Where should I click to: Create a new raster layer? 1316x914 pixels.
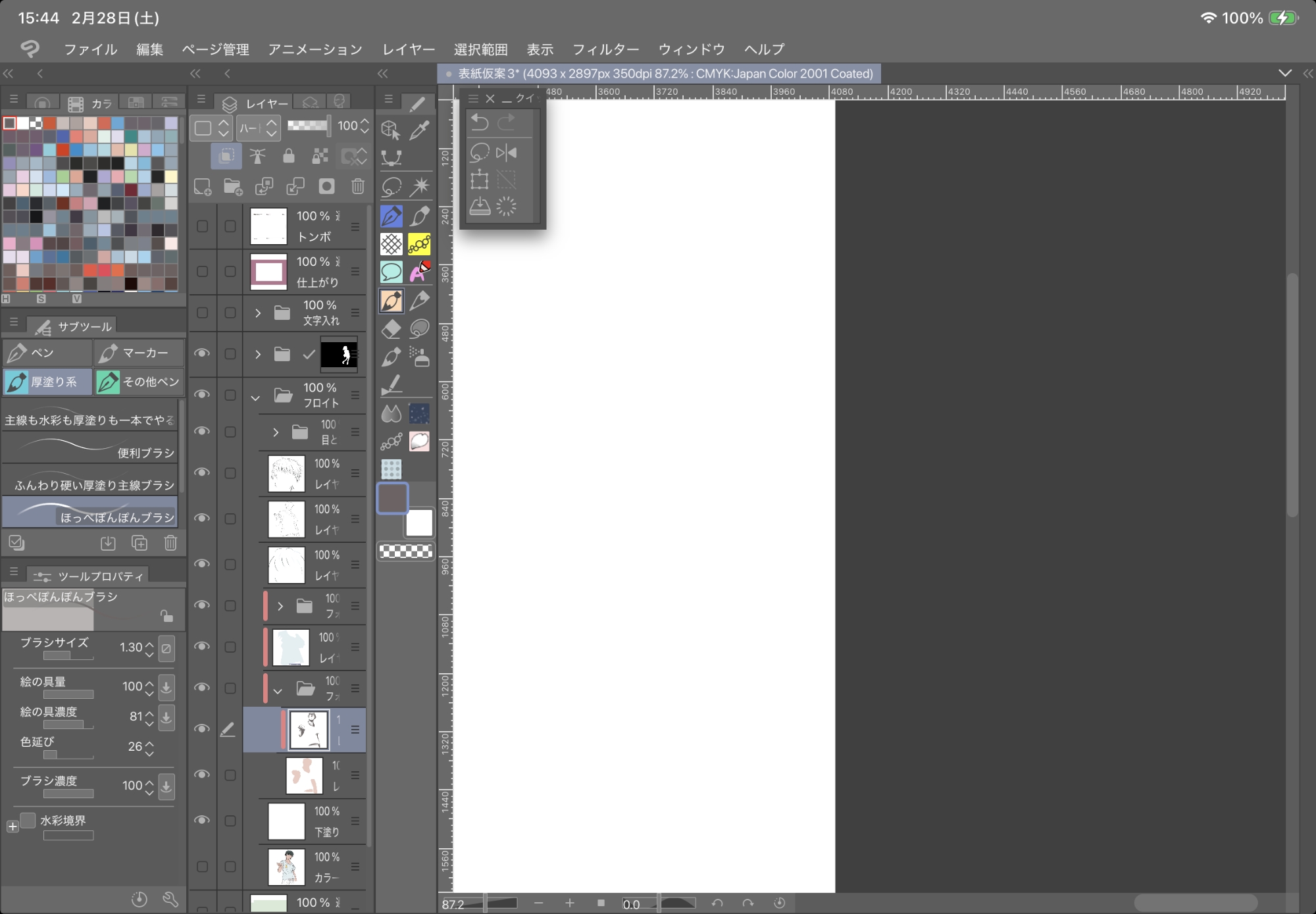pos(203,187)
